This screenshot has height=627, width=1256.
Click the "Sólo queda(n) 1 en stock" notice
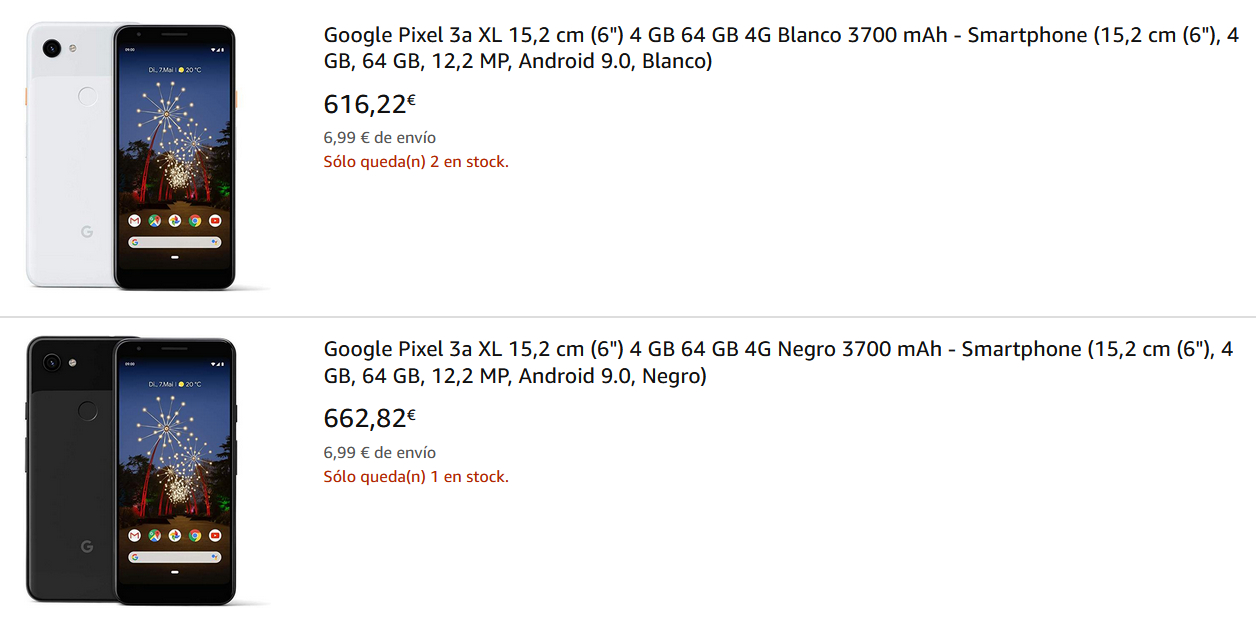[x=415, y=477]
